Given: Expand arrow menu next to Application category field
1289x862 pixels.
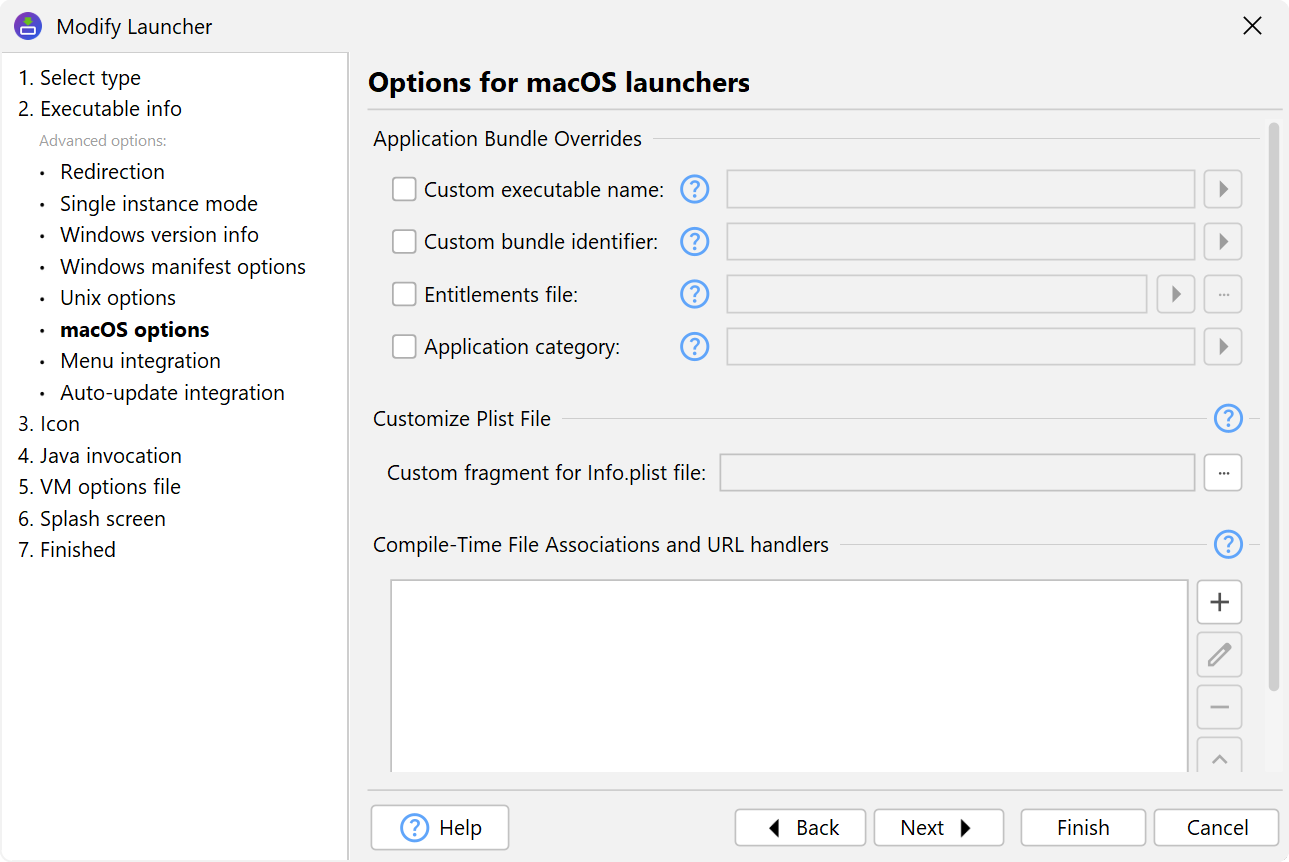Looking at the screenshot, I should click(1222, 347).
